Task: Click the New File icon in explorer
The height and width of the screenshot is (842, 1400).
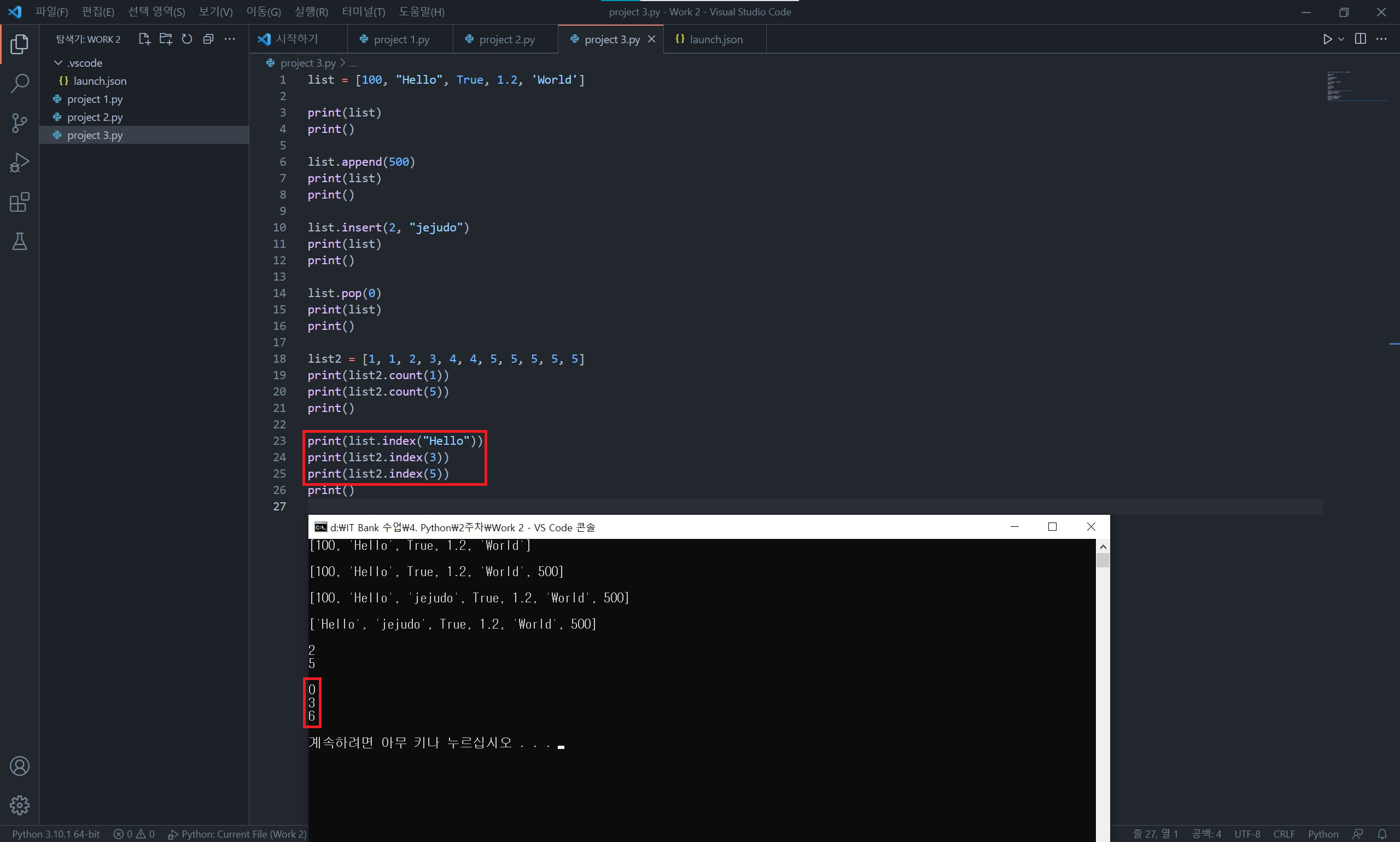Action: tap(144, 39)
